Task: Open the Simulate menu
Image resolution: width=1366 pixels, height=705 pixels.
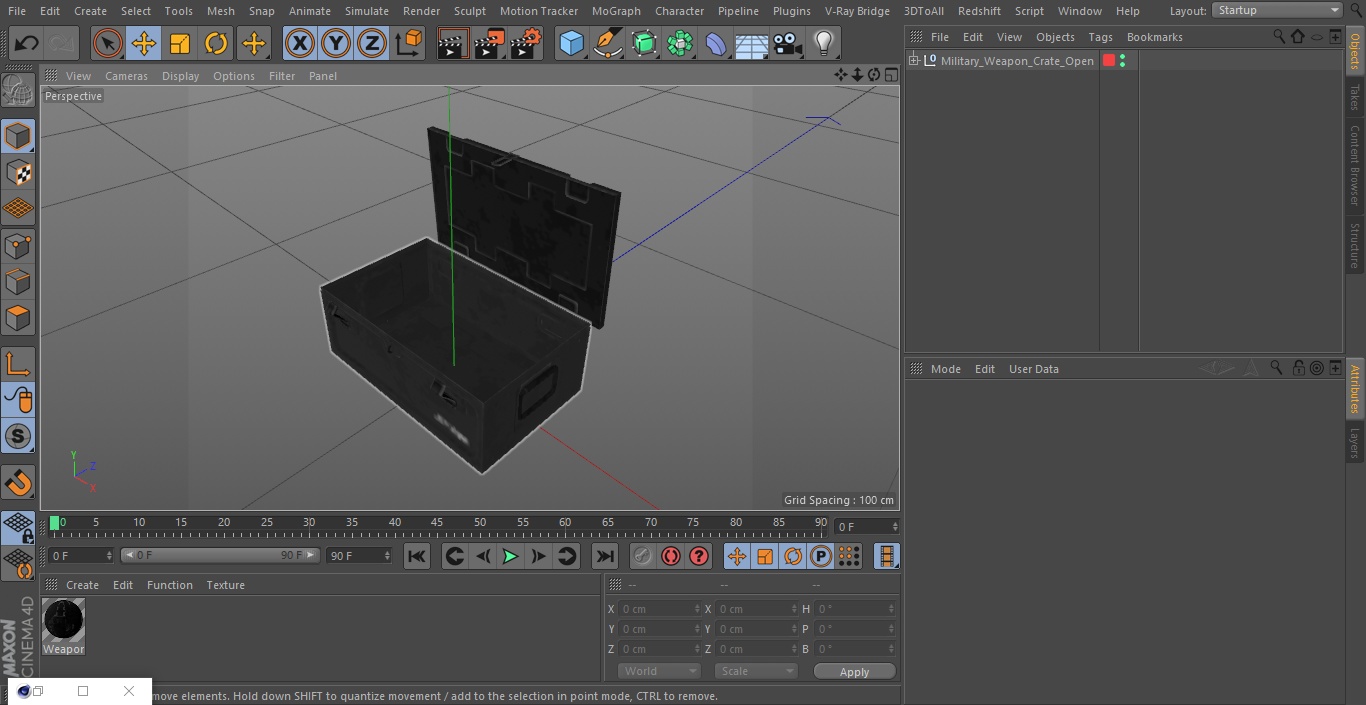Action: (x=366, y=11)
